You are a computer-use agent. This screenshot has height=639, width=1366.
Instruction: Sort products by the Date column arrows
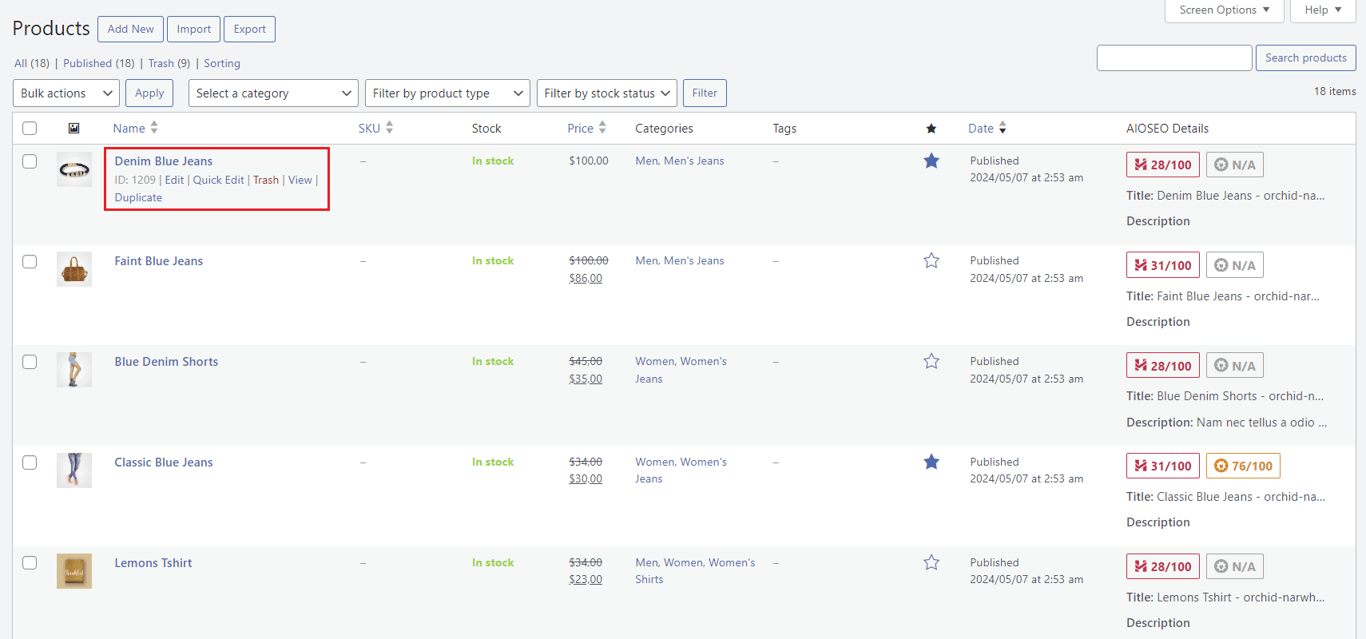click(1002, 128)
